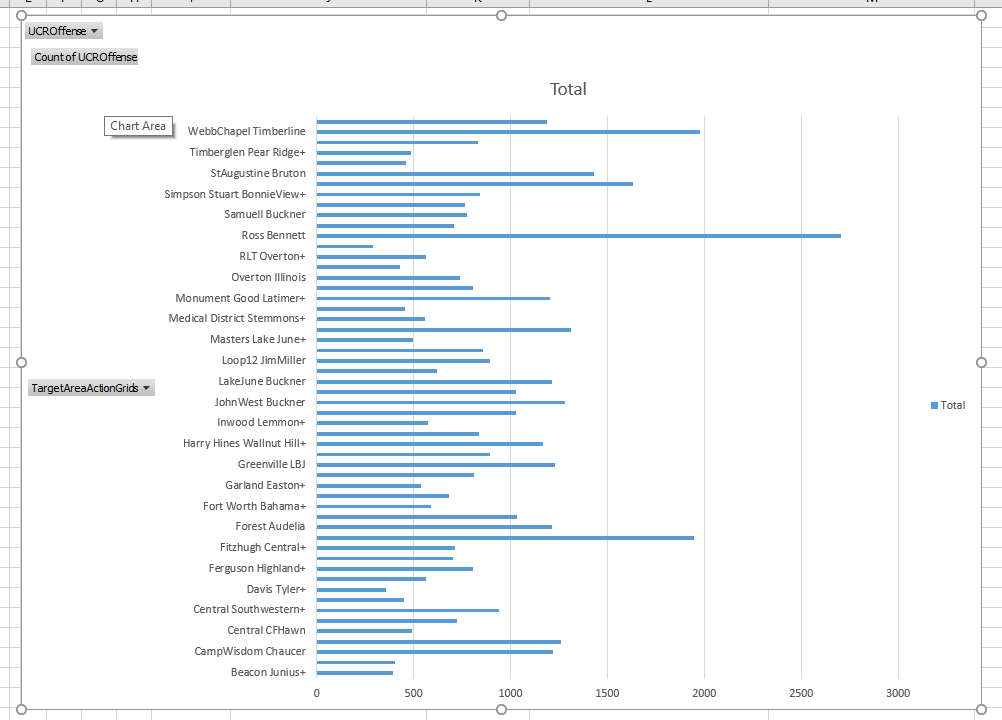Screen dimensions: 1002x720
Task: Click the StAugustine Bruton axis label
Action: [x=258, y=173]
